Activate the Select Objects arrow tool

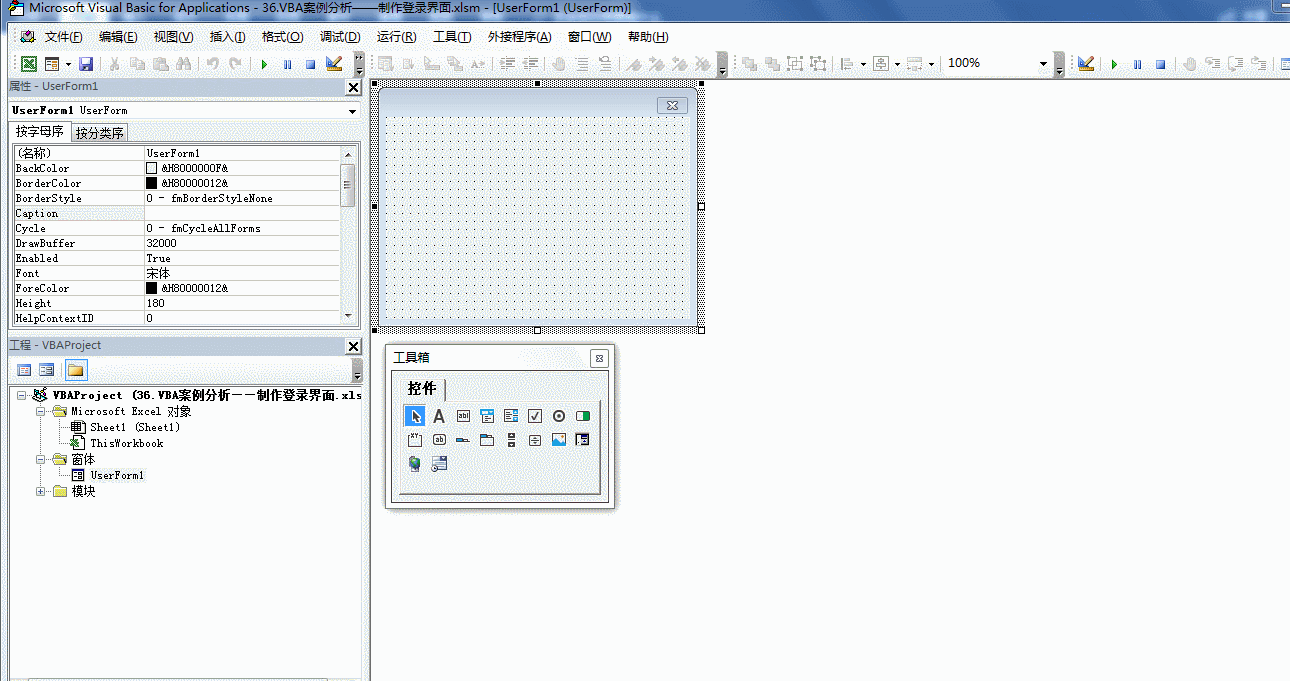[415, 416]
